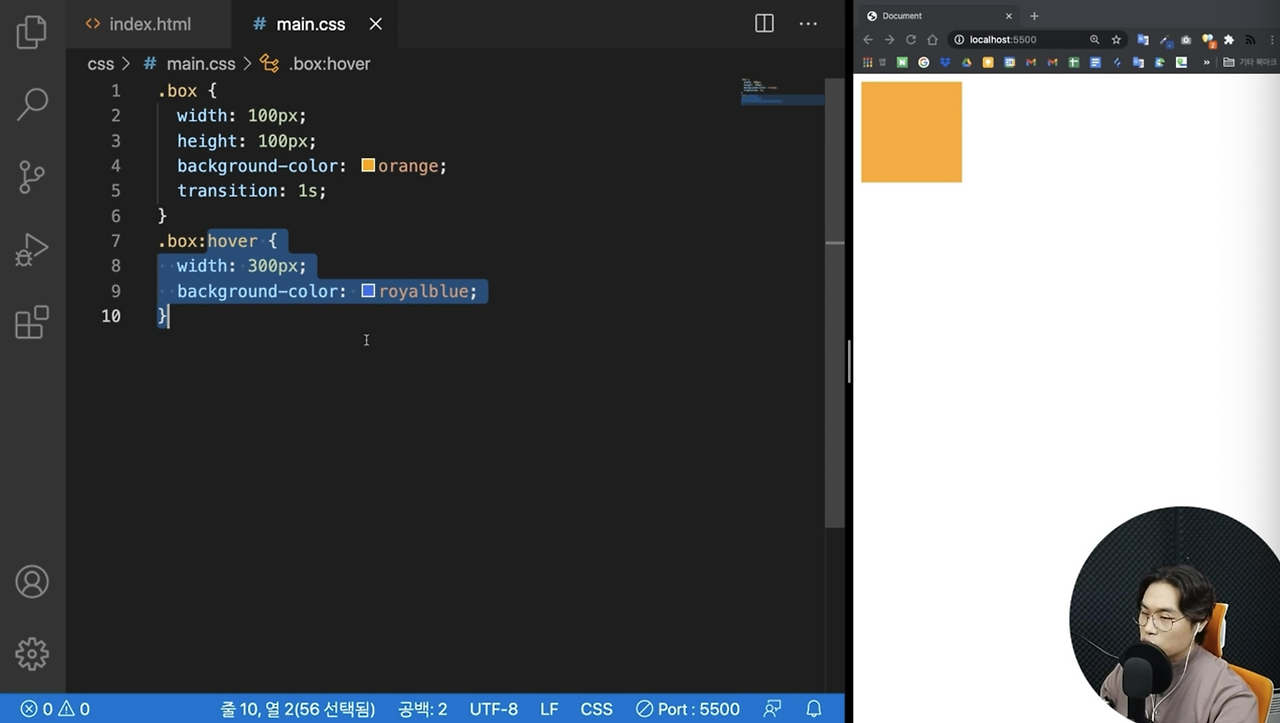
Task: Open the orange color picker swatch
Action: [368, 165]
